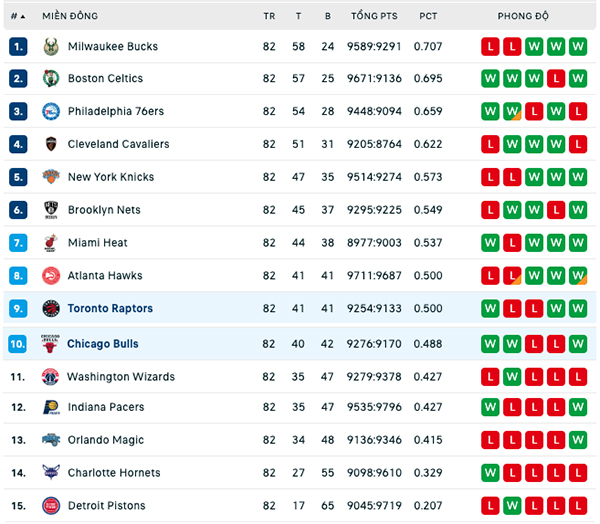
Task: Click the Boston Celtics team logo
Action: [51, 78]
